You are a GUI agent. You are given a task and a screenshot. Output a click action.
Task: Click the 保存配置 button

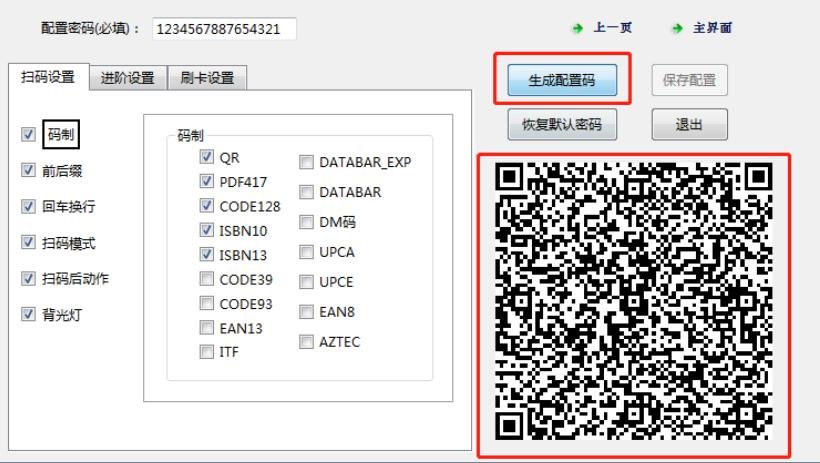[689, 80]
